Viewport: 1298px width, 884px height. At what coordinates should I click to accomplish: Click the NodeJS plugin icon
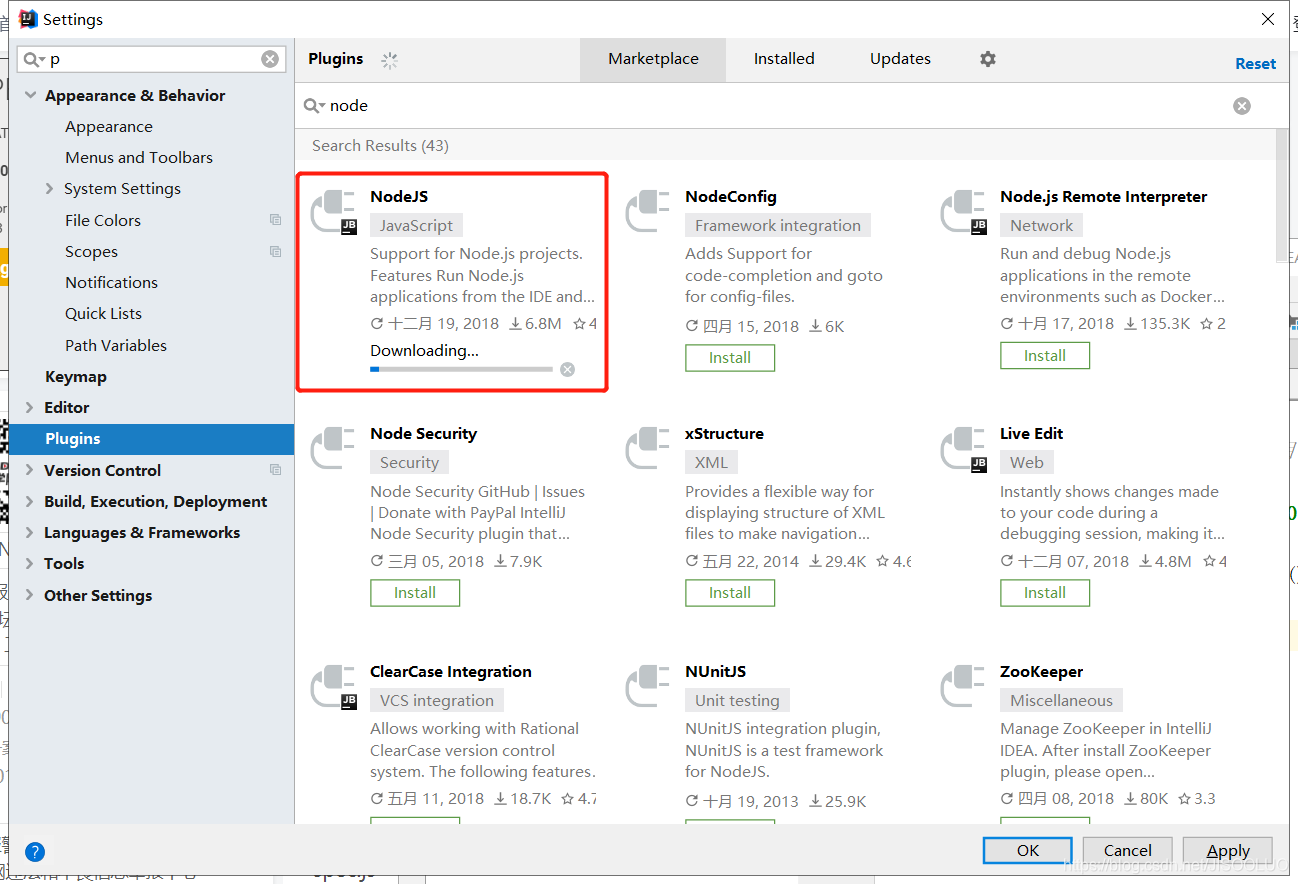[334, 212]
